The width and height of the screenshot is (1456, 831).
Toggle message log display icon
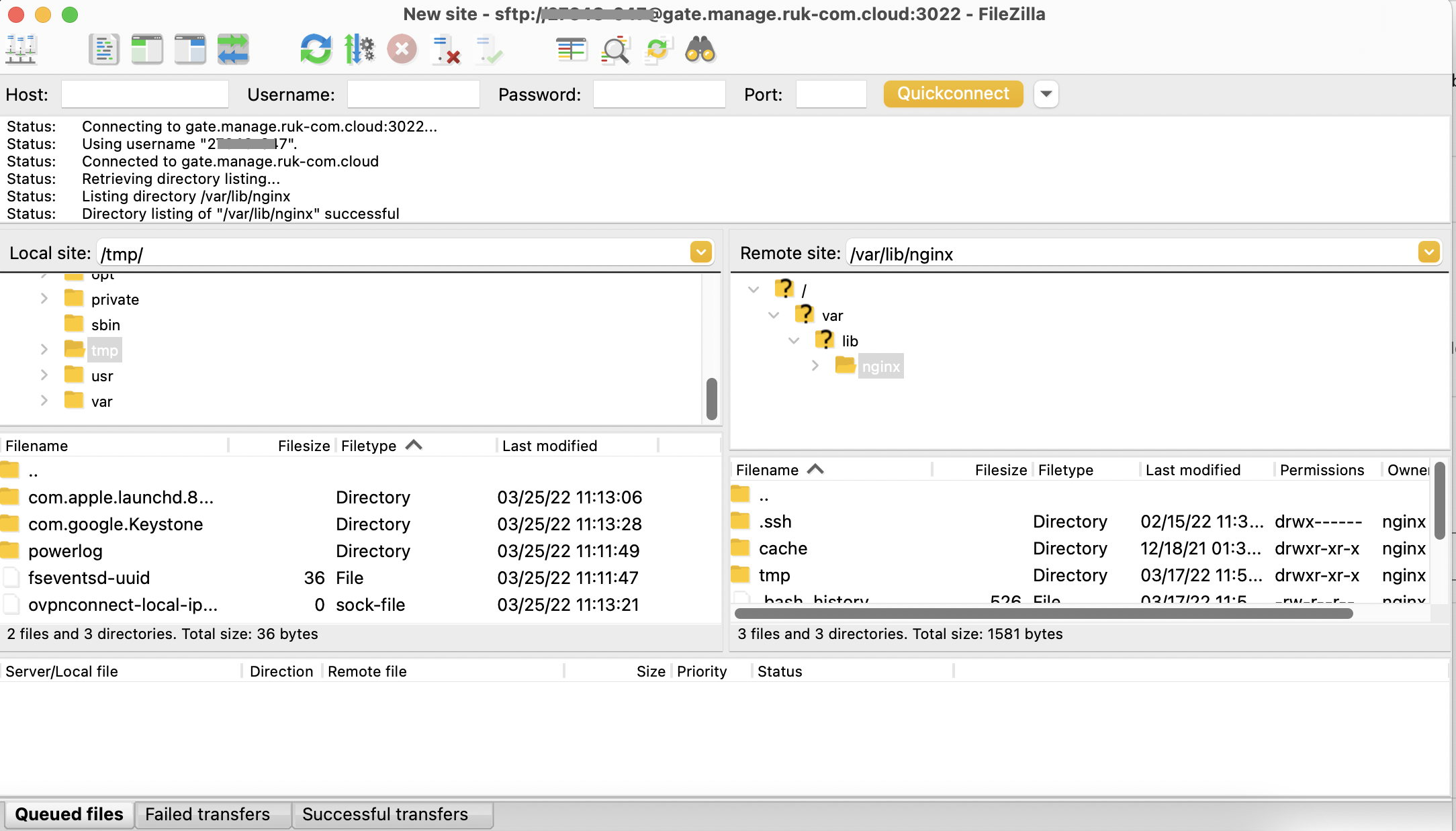(x=104, y=50)
